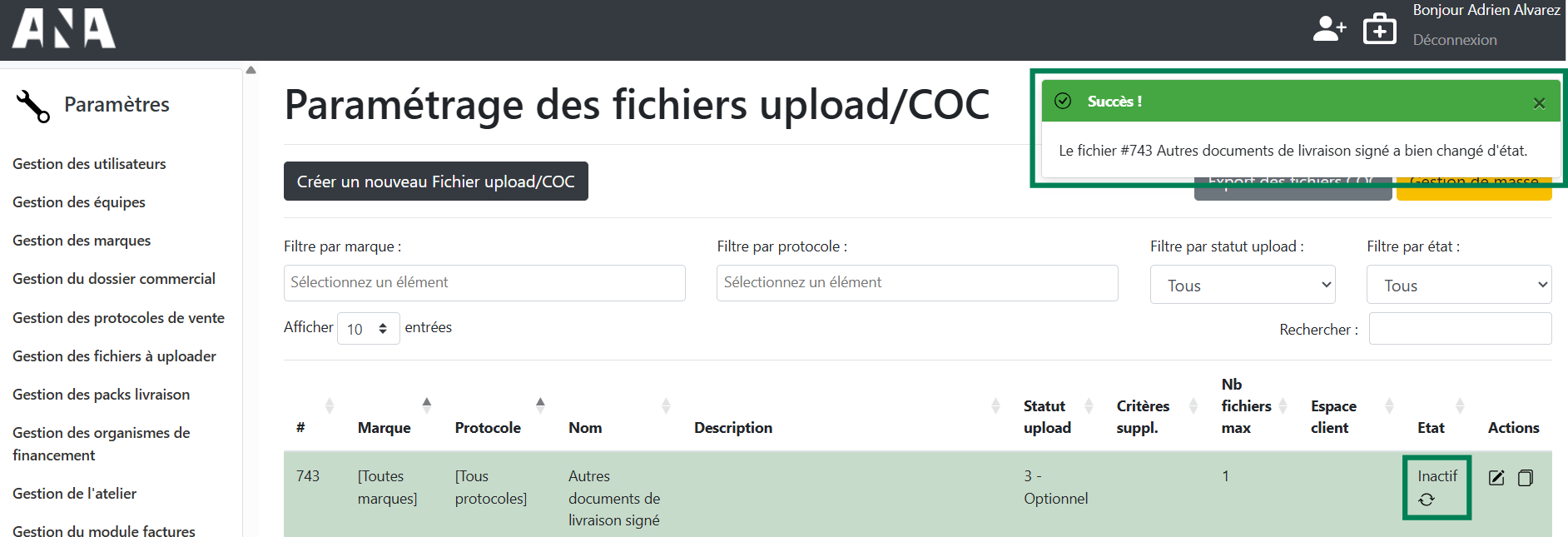Toggle state of file 743 via refresh icon
Screen dimensions: 1568x537
pos(1427,500)
